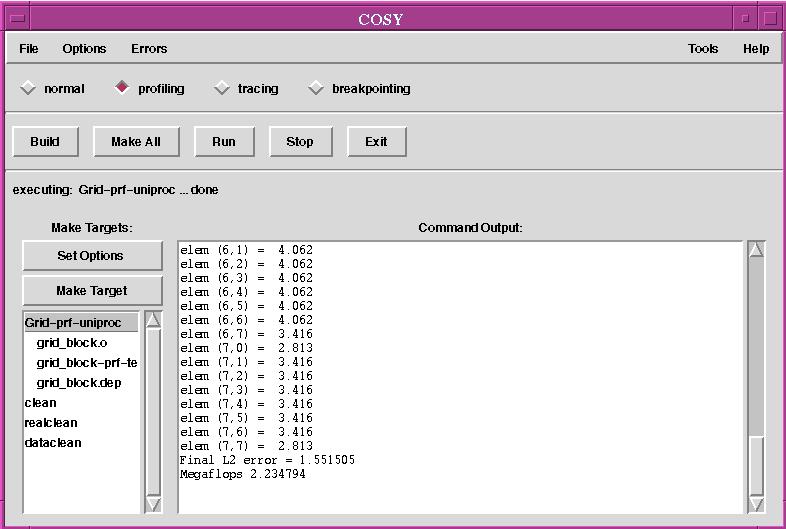Click the Set Options button
The height and width of the screenshot is (529, 786).
pyautogui.click(x=92, y=255)
